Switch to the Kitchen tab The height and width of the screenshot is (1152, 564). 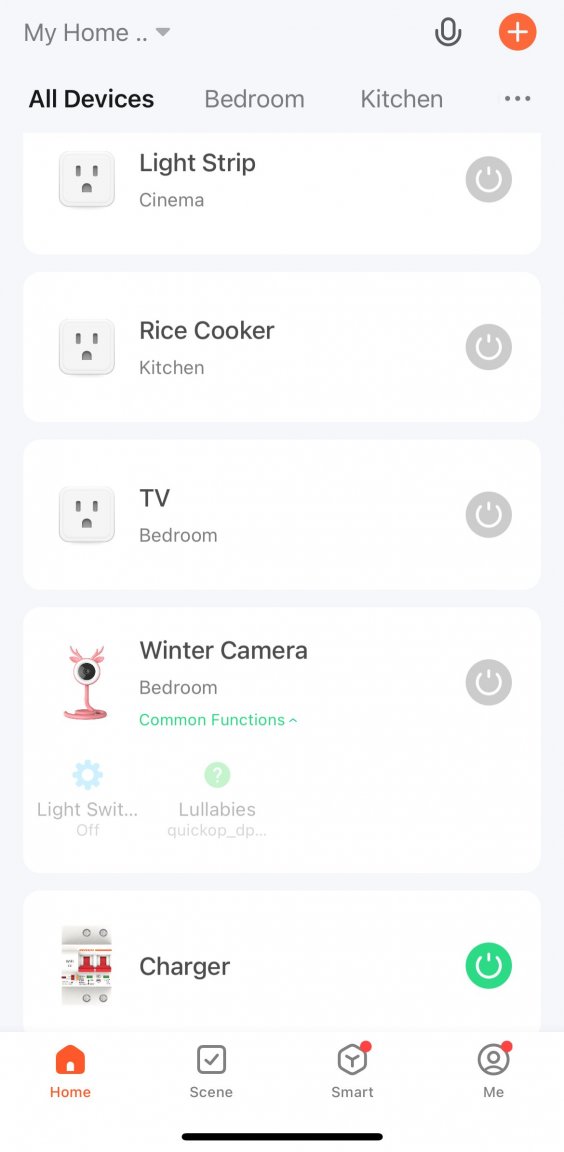pyautogui.click(x=402, y=99)
